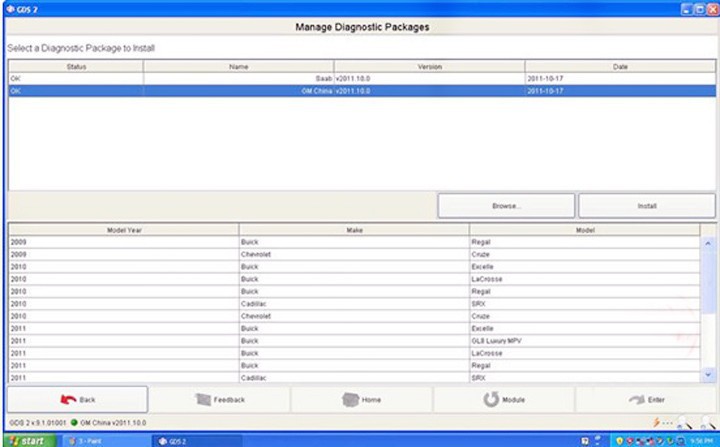The width and height of the screenshot is (720, 447).
Task: Click the scroll up arrow in the vehicle list
Action: pyautogui.click(x=708, y=243)
